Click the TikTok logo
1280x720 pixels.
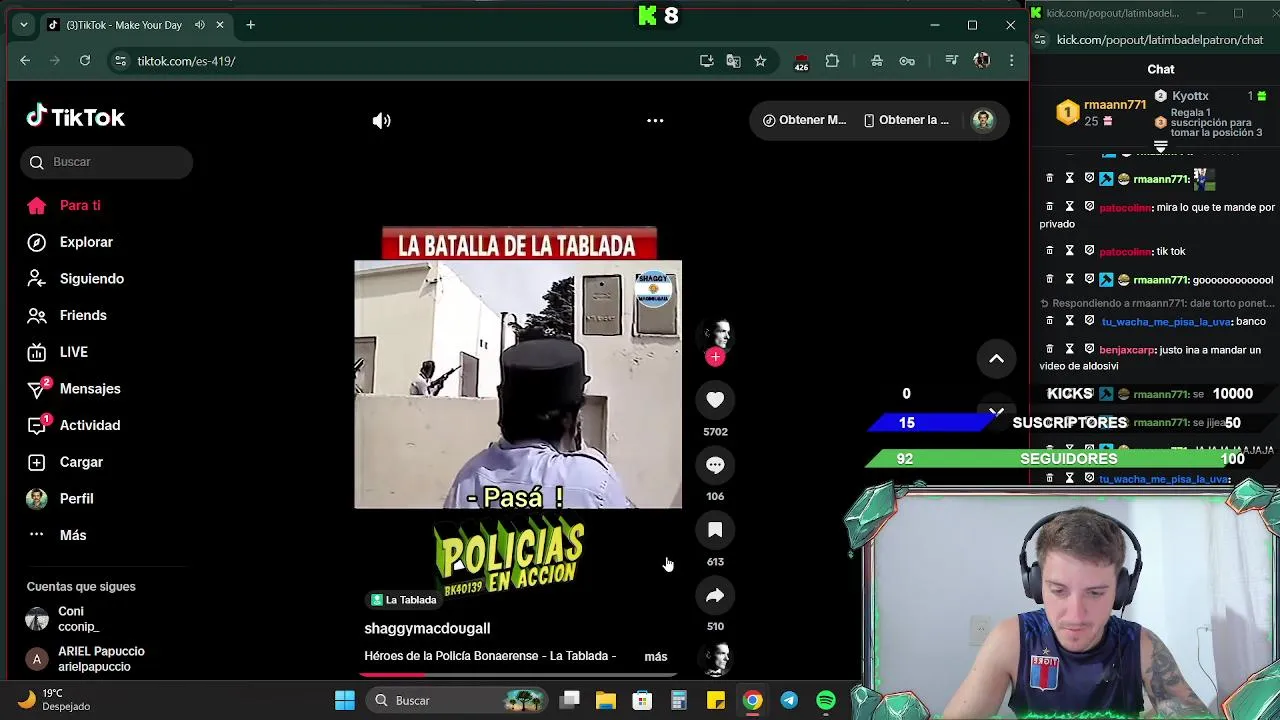pyautogui.click(x=76, y=117)
